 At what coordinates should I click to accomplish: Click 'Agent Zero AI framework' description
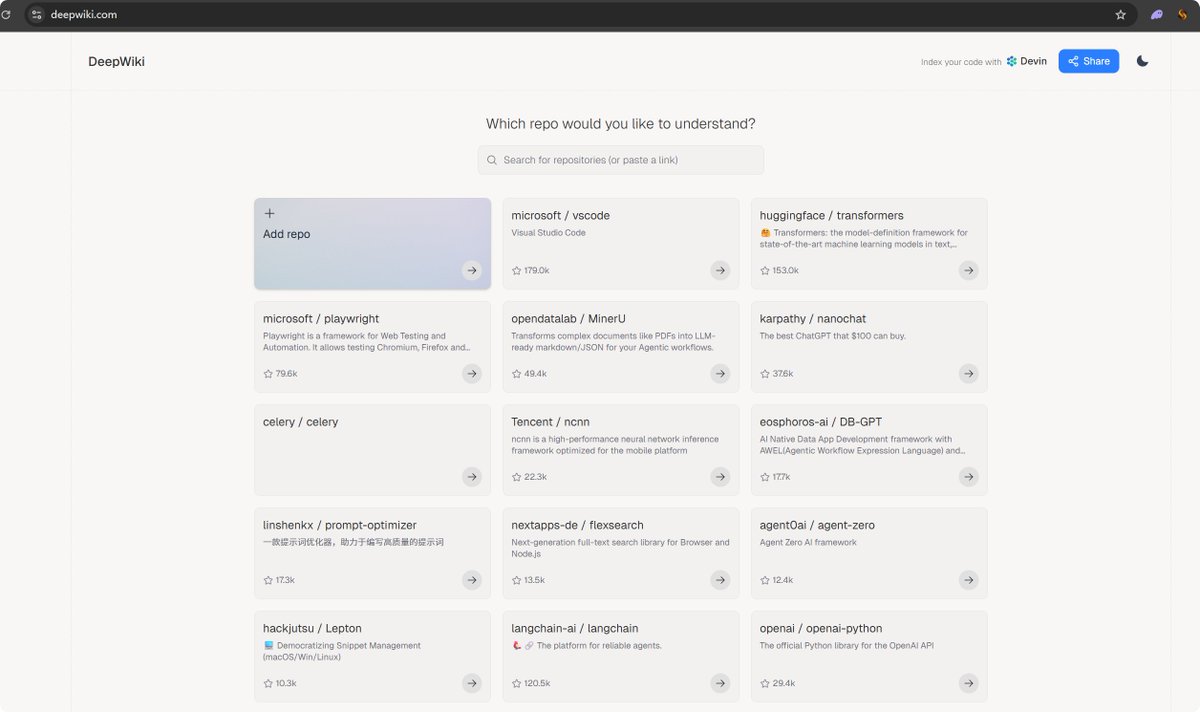808,543
